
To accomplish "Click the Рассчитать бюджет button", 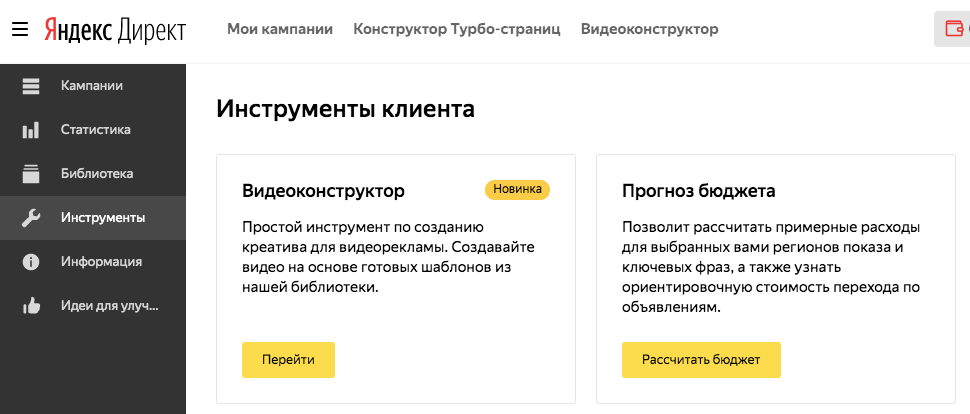I will pos(701,360).
